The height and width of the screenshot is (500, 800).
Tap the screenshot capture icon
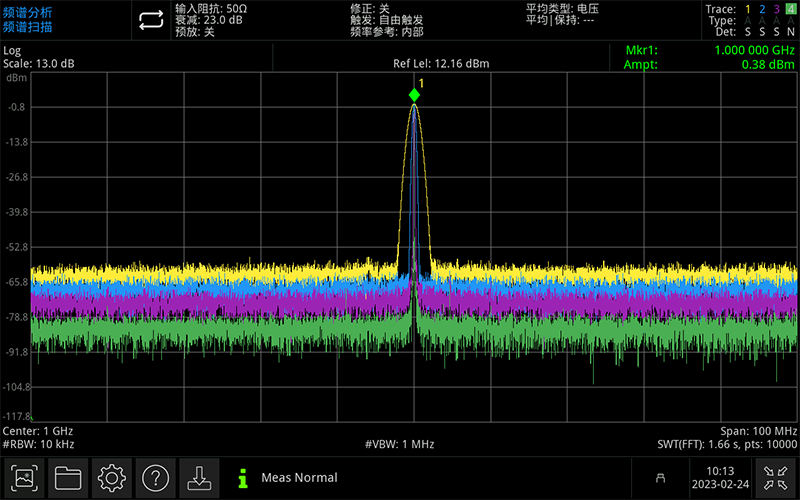pos(26,477)
